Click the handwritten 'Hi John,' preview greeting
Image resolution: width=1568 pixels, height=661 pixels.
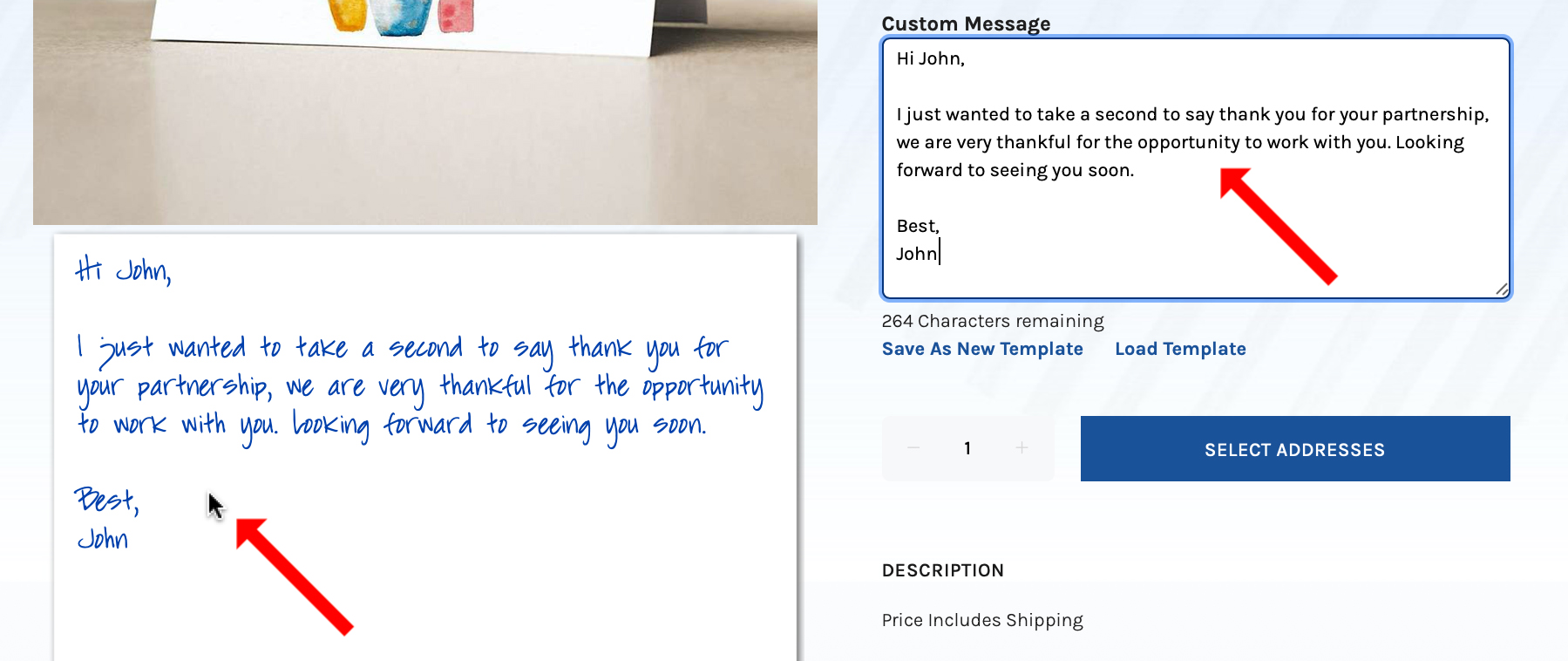123,270
